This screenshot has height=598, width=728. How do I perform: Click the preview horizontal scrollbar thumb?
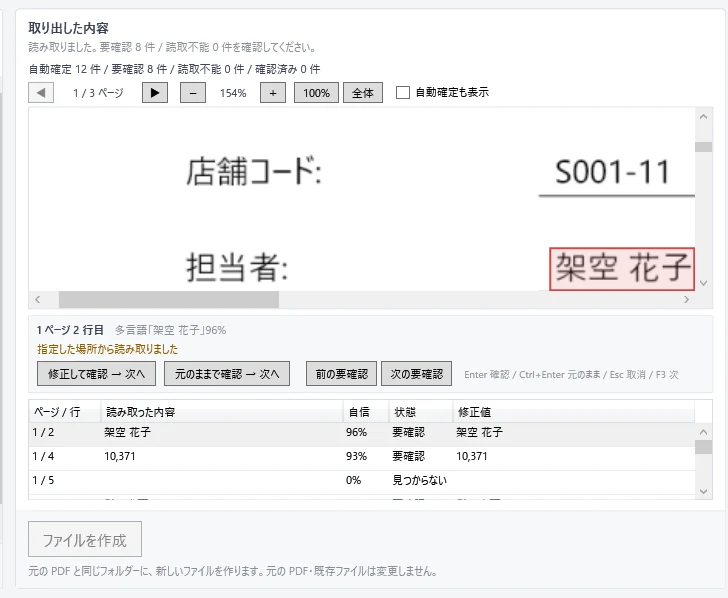click(x=169, y=300)
